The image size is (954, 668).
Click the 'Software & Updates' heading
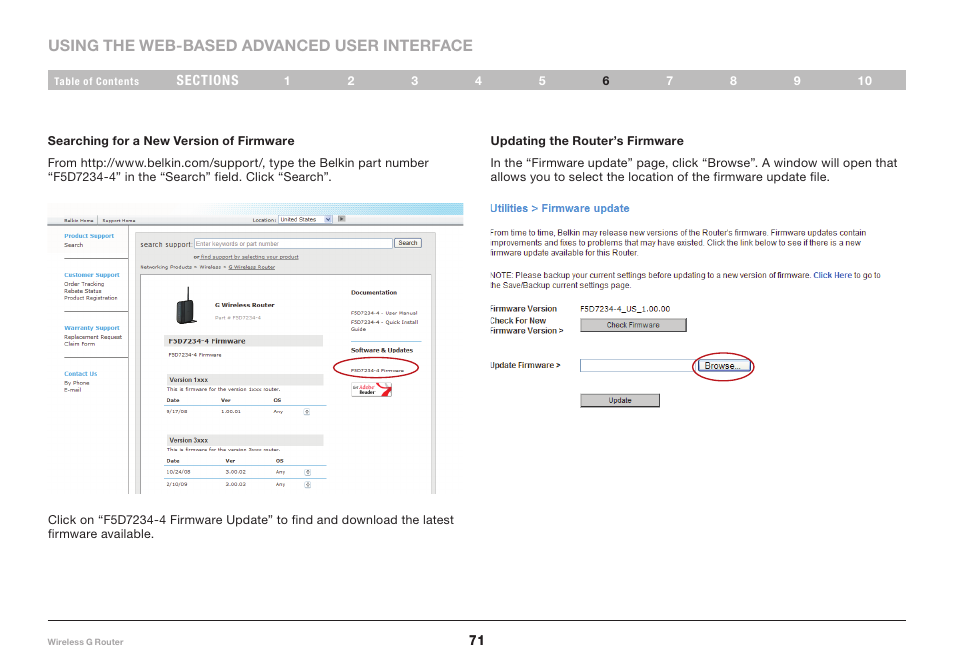pyautogui.click(x=381, y=350)
